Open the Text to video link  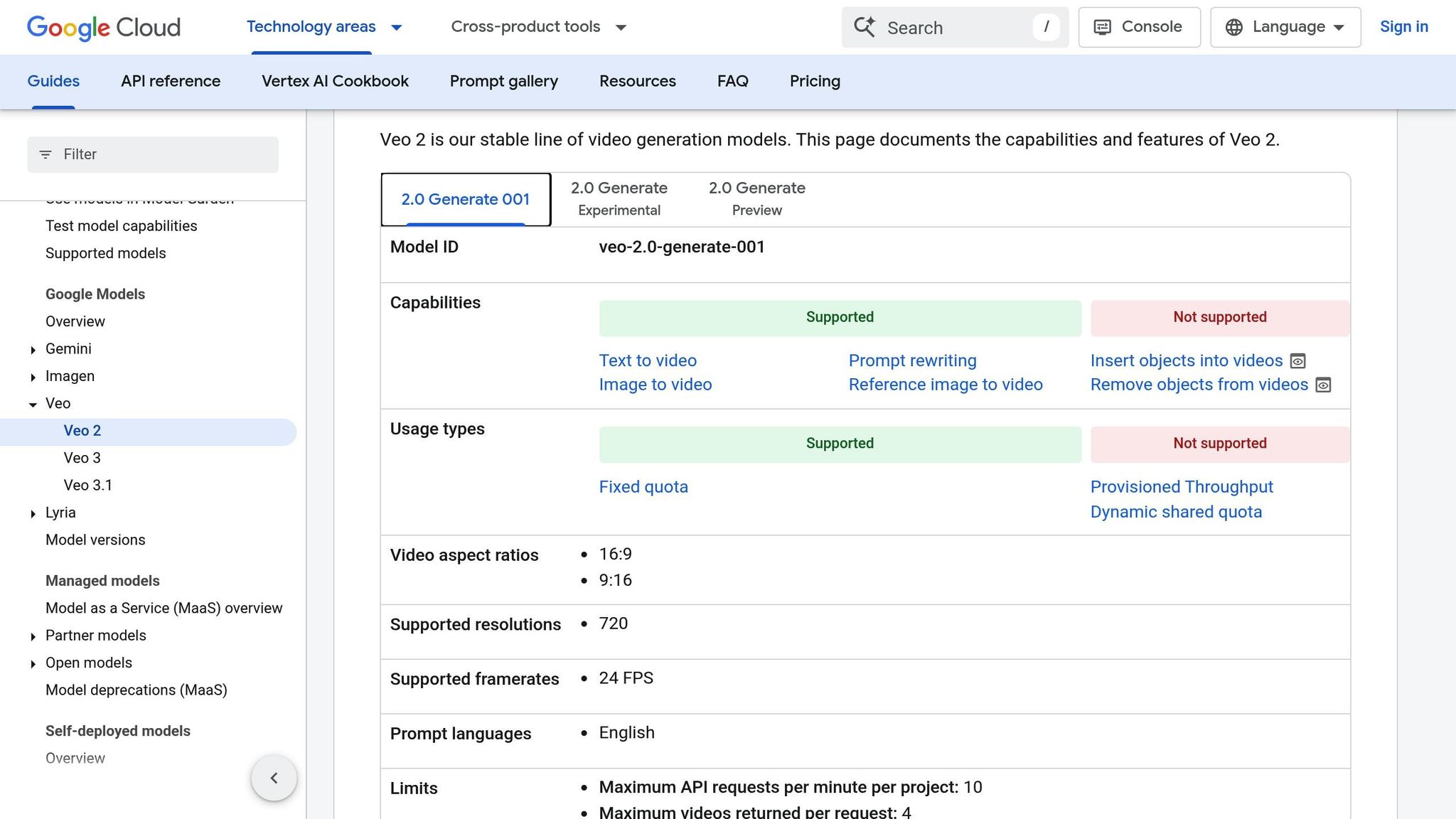tap(648, 360)
